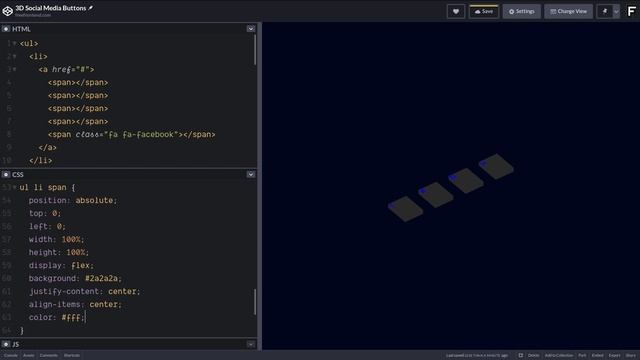
Task: Collapse the <ul> code fold arrow
Action: tap(15, 43)
